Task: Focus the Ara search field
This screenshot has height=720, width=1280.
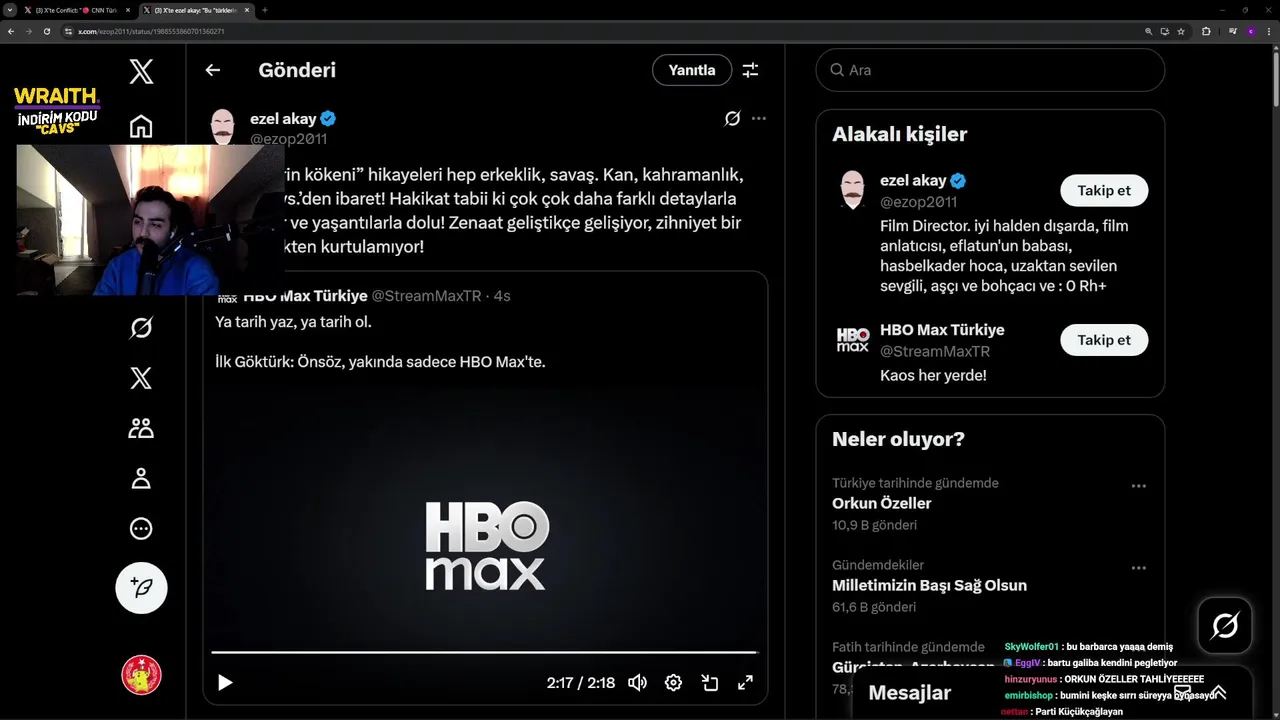Action: (x=990, y=70)
